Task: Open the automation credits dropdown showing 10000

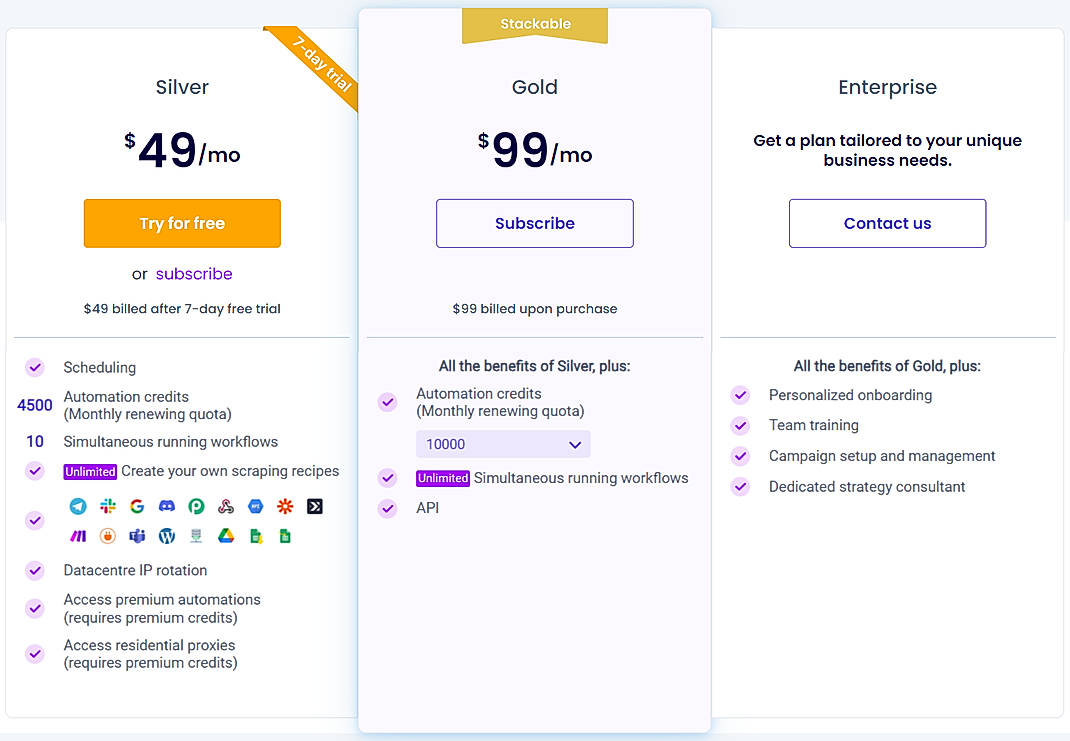Action: (503, 443)
